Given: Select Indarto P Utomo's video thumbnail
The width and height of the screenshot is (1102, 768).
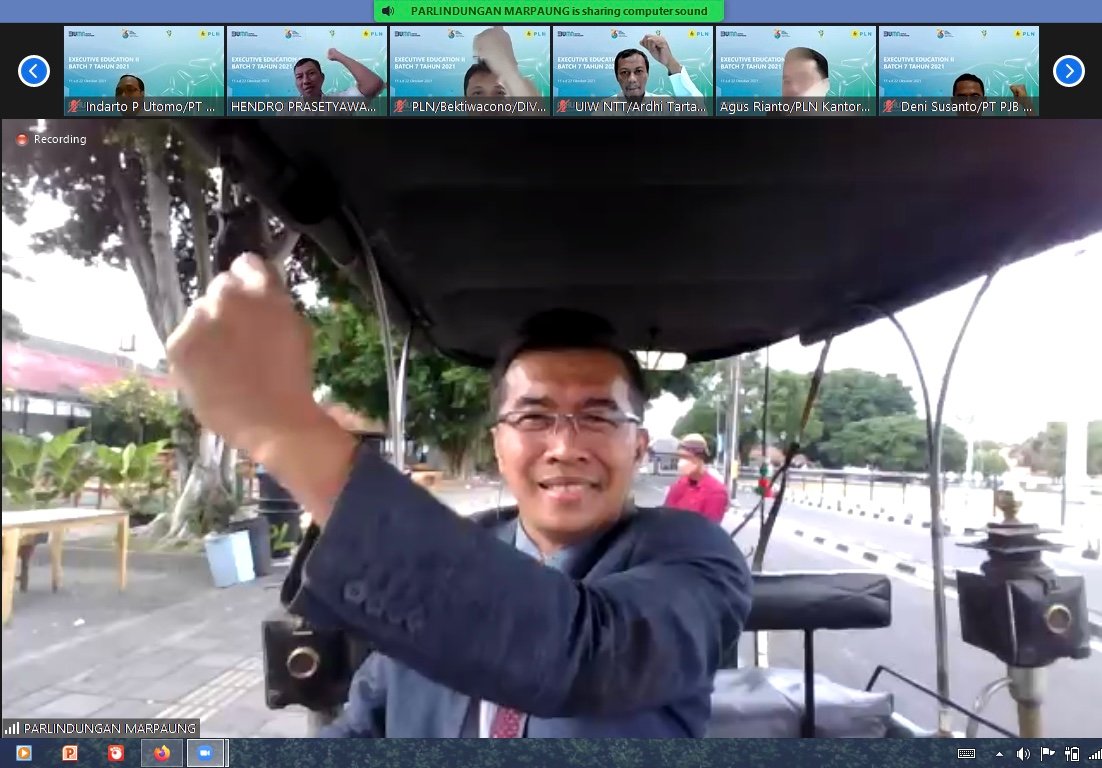Looking at the screenshot, I should (x=144, y=70).
